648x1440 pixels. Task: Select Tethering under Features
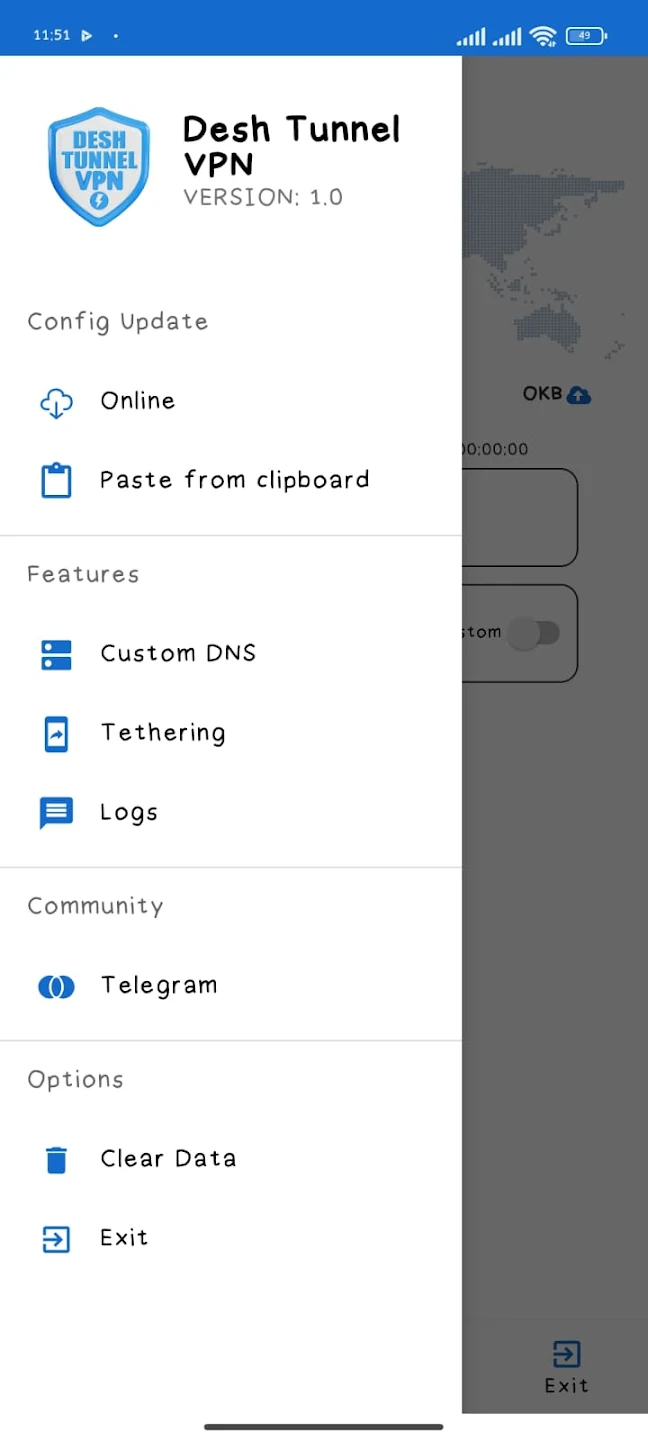coord(163,733)
